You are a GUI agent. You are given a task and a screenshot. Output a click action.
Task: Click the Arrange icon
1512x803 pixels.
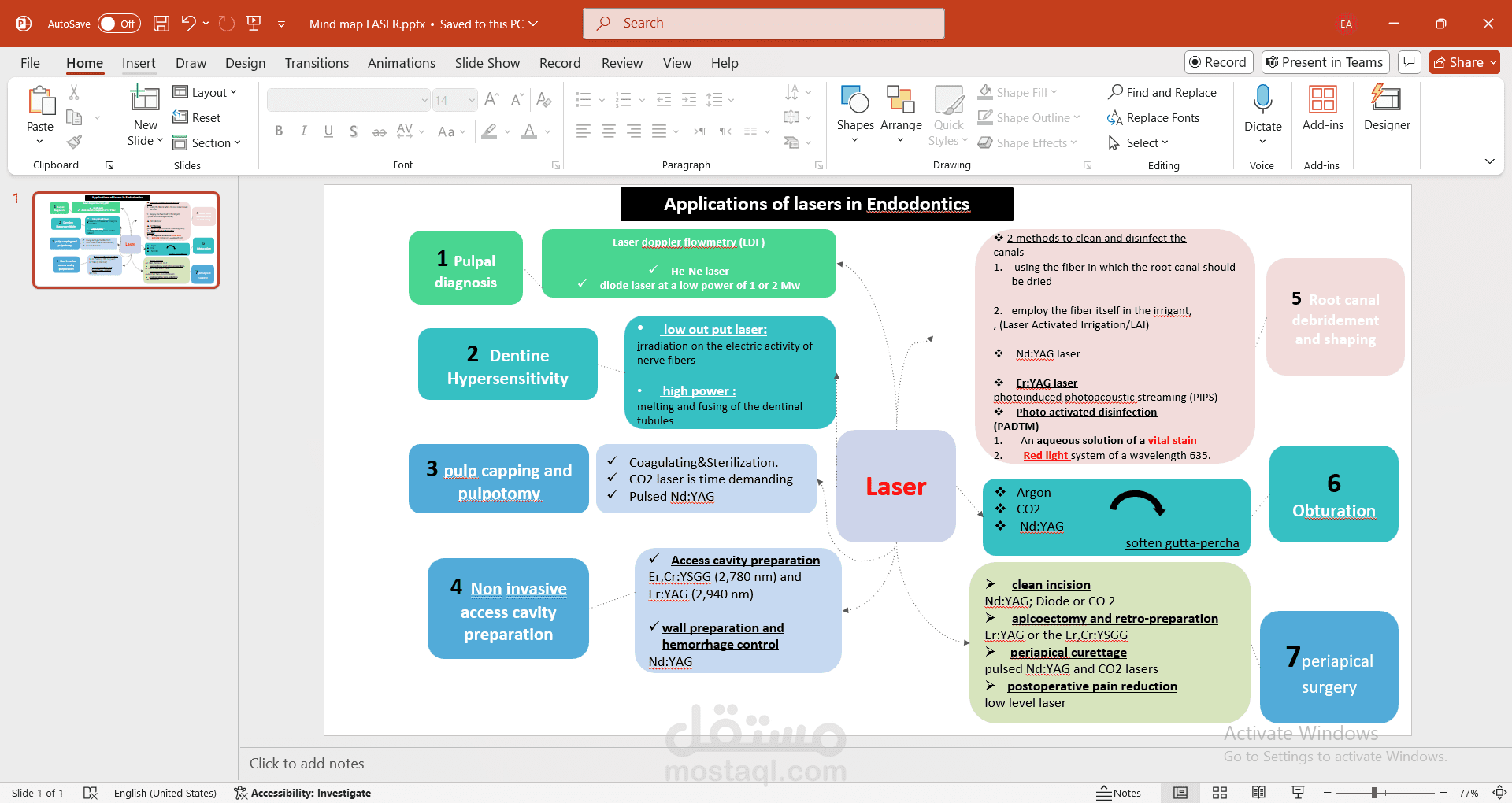(901, 100)
